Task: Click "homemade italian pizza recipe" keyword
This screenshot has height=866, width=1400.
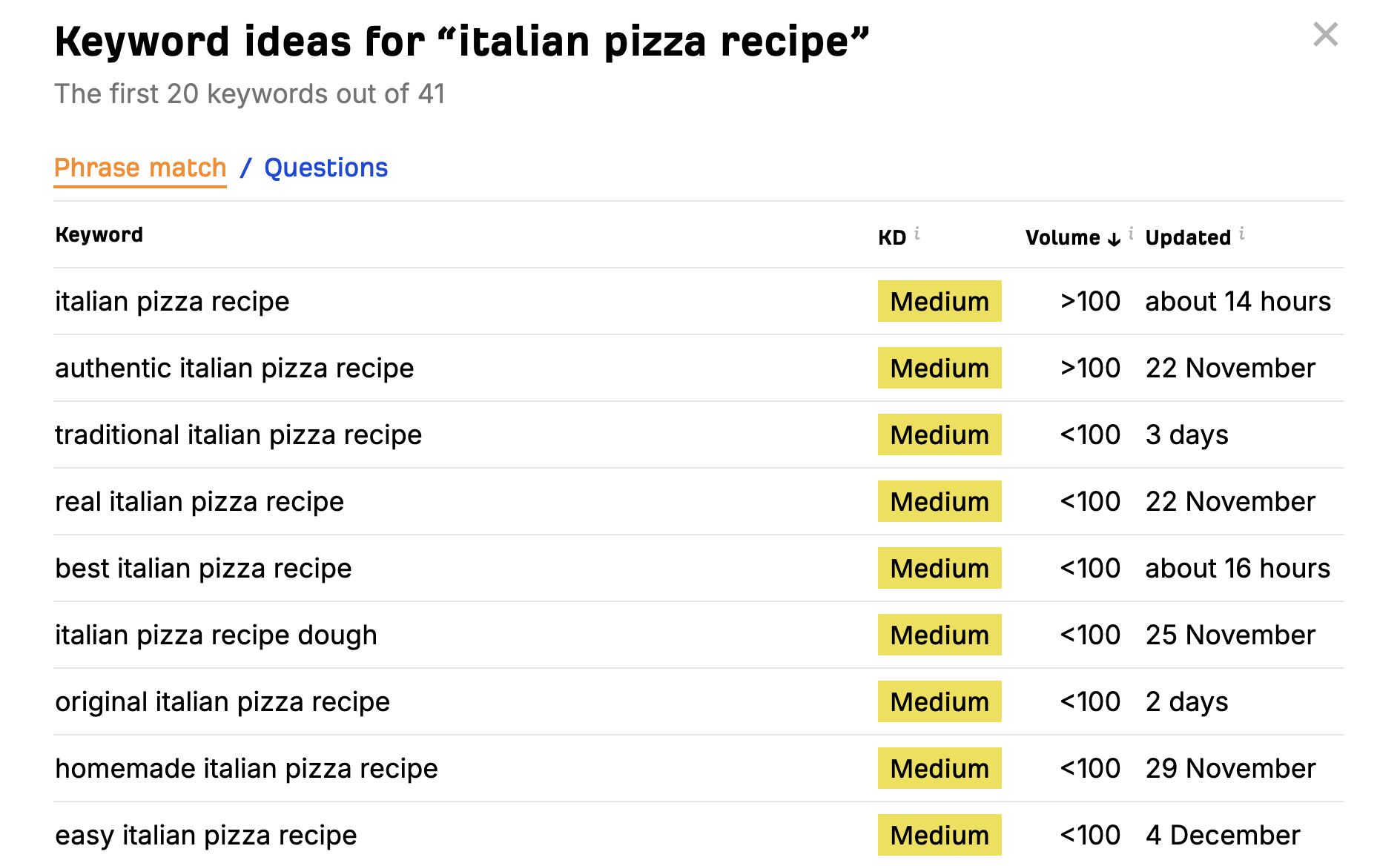Action: click(x=246, y=768)
